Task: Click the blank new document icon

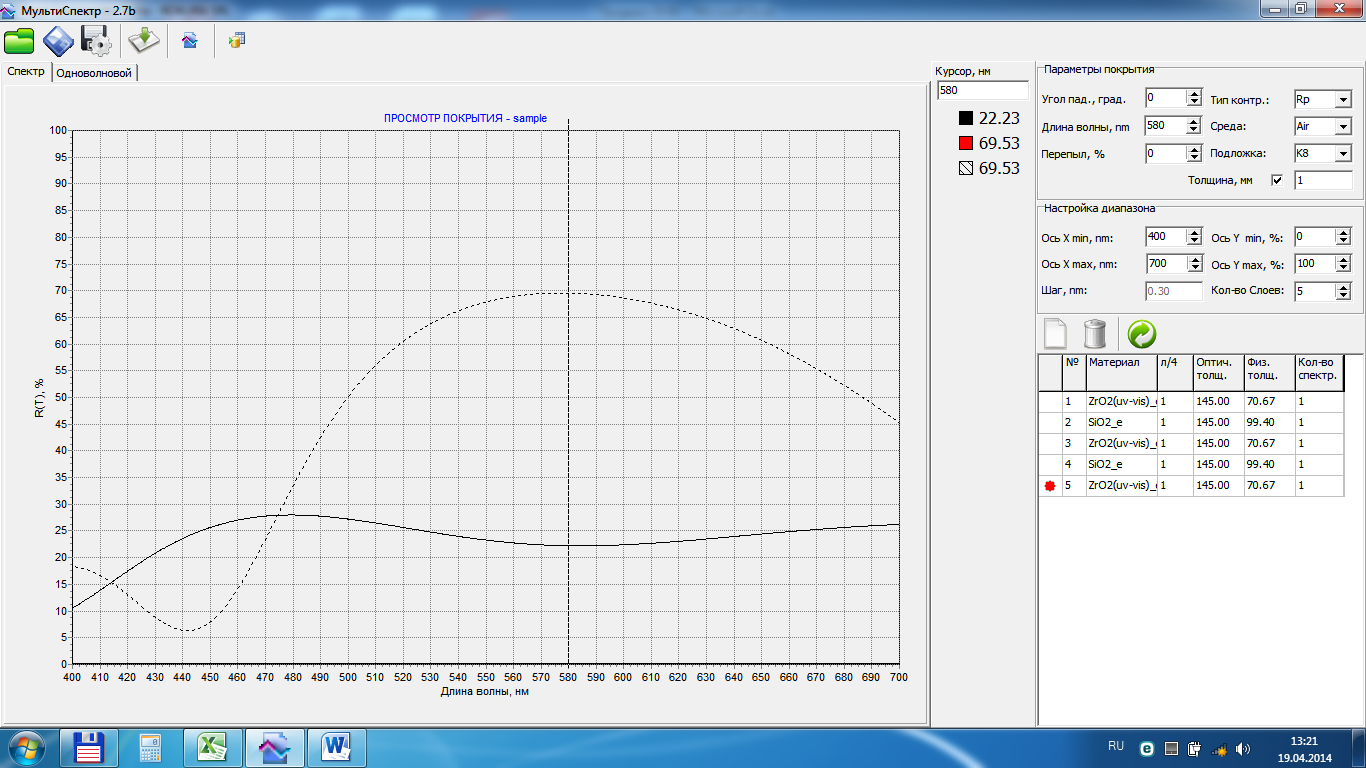Action: tap(1055, 333)
